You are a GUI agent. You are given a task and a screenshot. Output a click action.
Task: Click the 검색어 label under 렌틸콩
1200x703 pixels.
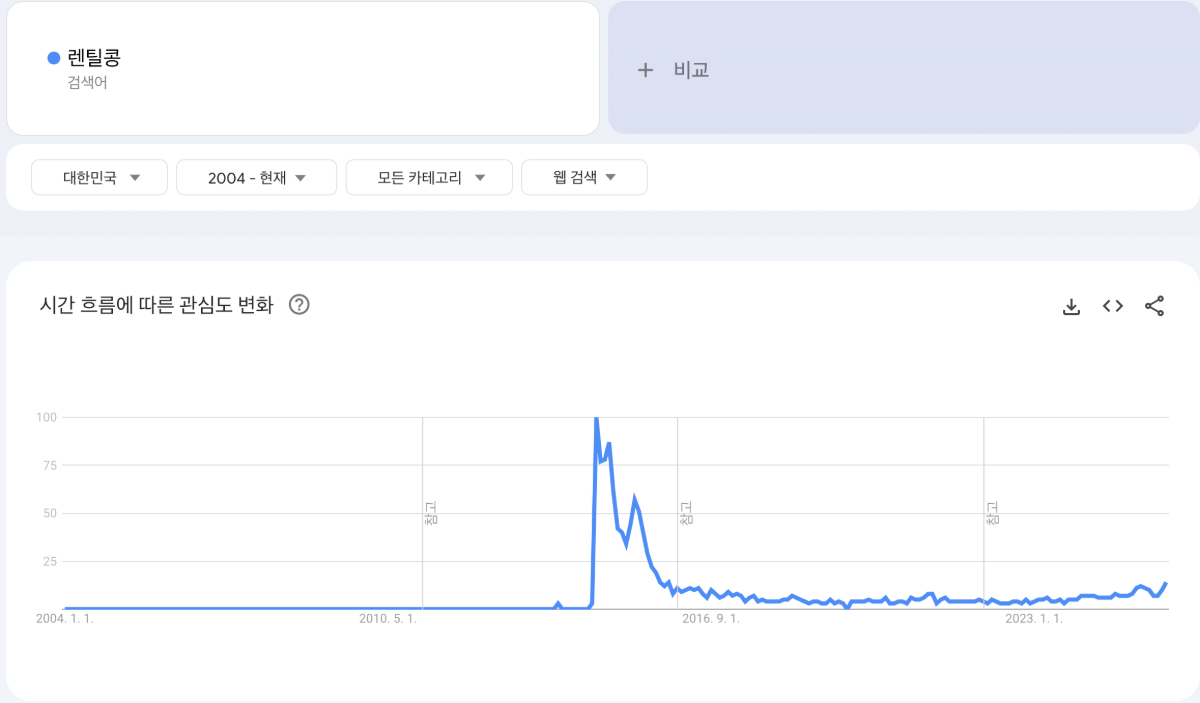[x=87, y=83]
